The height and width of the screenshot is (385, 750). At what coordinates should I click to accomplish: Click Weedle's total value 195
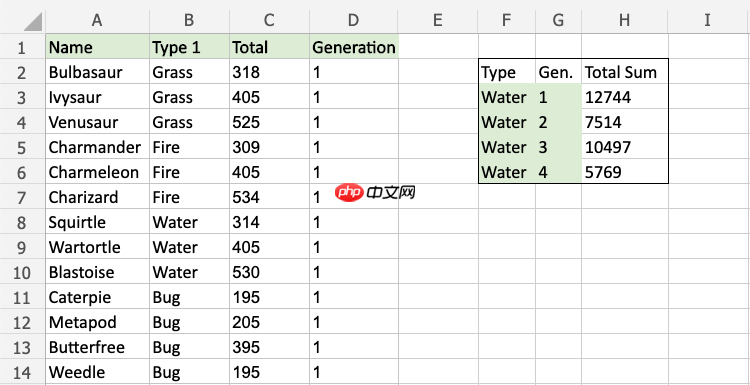(x=269, y=372)
